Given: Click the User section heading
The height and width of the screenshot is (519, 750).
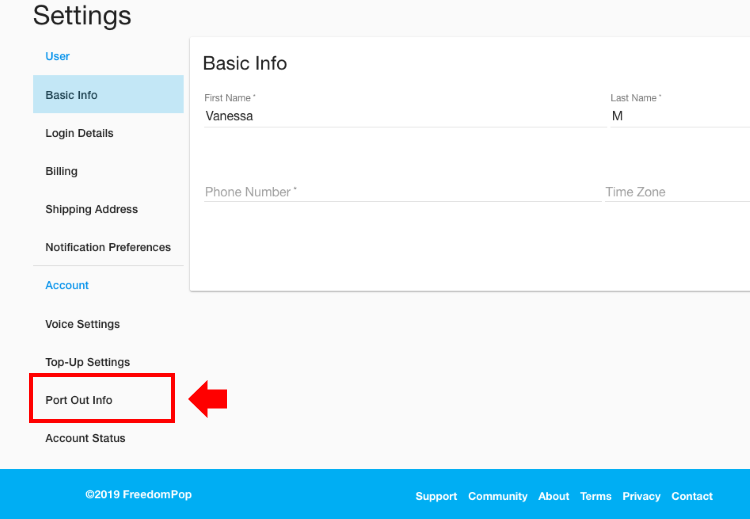Looking at the screenshot, I should (x=57, y=56).
